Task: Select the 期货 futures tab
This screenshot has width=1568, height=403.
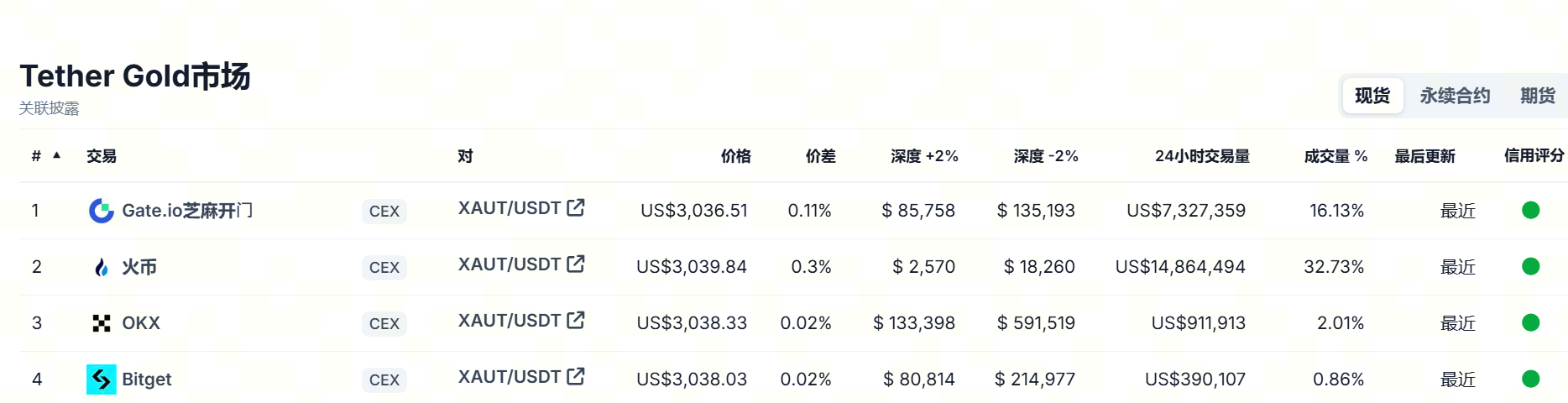Action: coord(1538,96)
